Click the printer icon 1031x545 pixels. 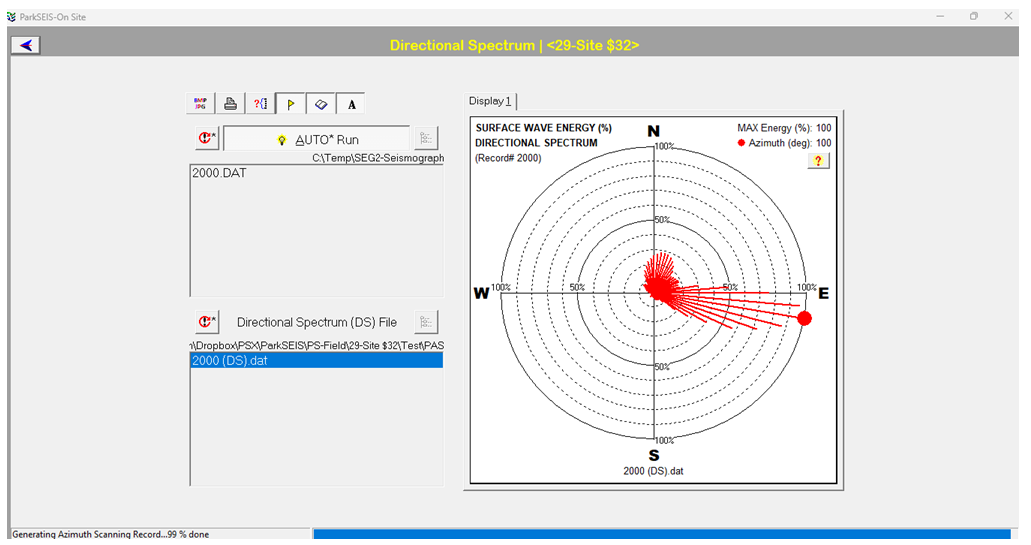pyautogui.click(x=230, y=104)
